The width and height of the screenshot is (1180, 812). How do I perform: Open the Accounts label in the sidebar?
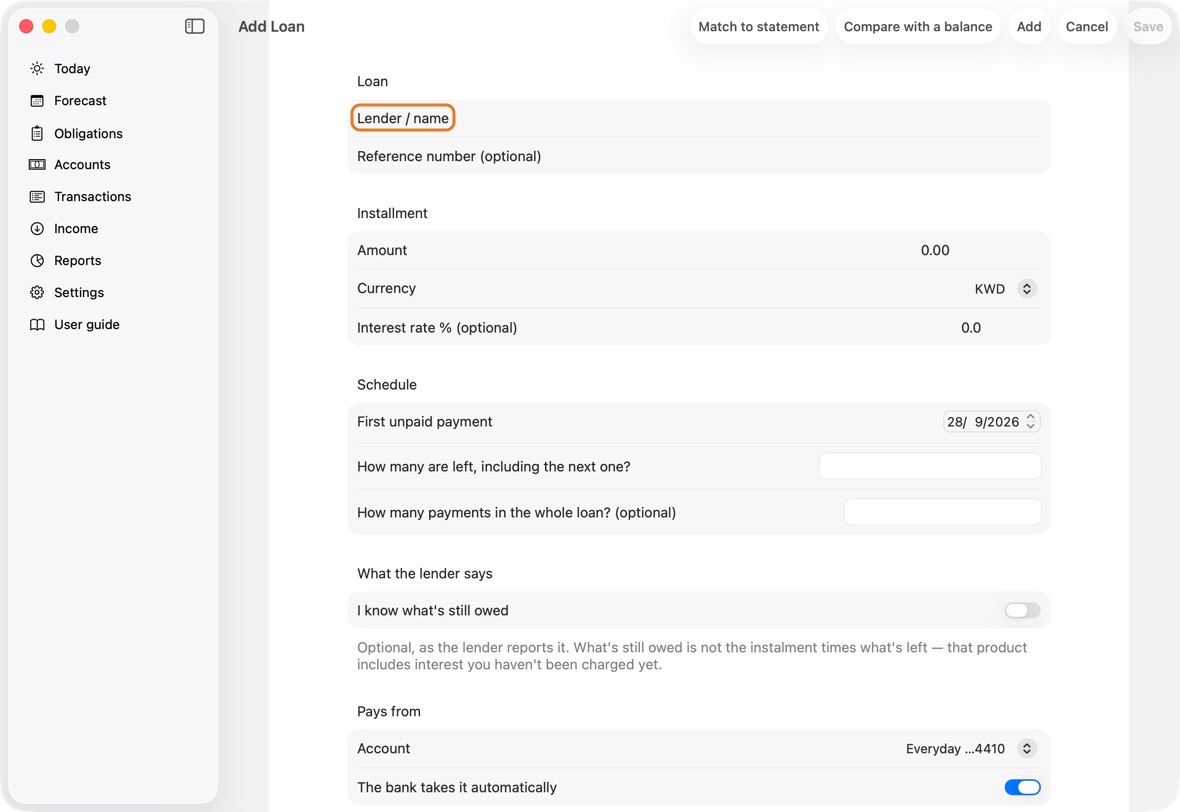[x=82, y=165]
